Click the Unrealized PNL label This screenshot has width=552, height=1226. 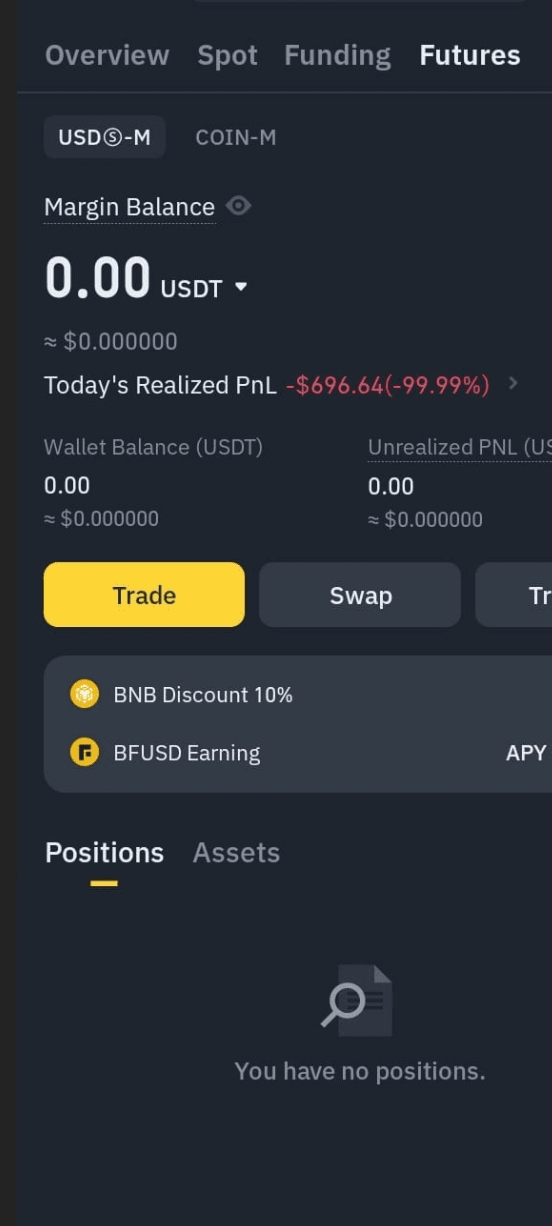tap(460, 447)
